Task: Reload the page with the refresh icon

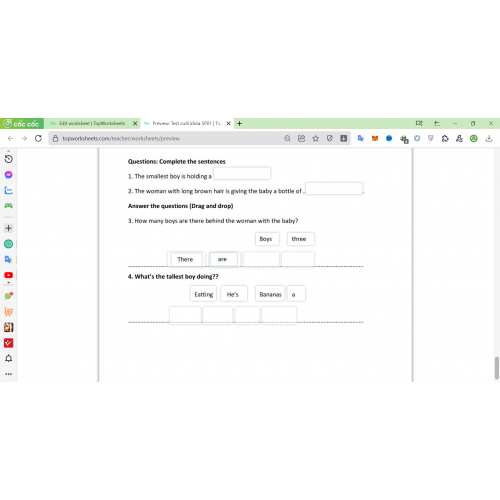Action: pyautogui.click(x=38, y=138)
